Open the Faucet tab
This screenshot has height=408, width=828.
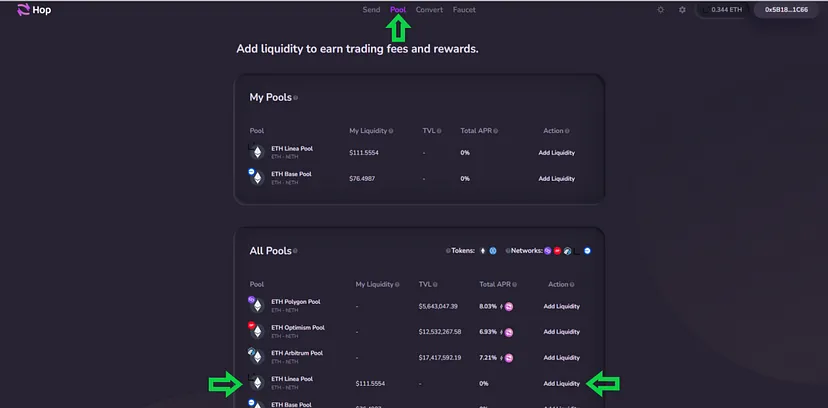coord(464,10)
